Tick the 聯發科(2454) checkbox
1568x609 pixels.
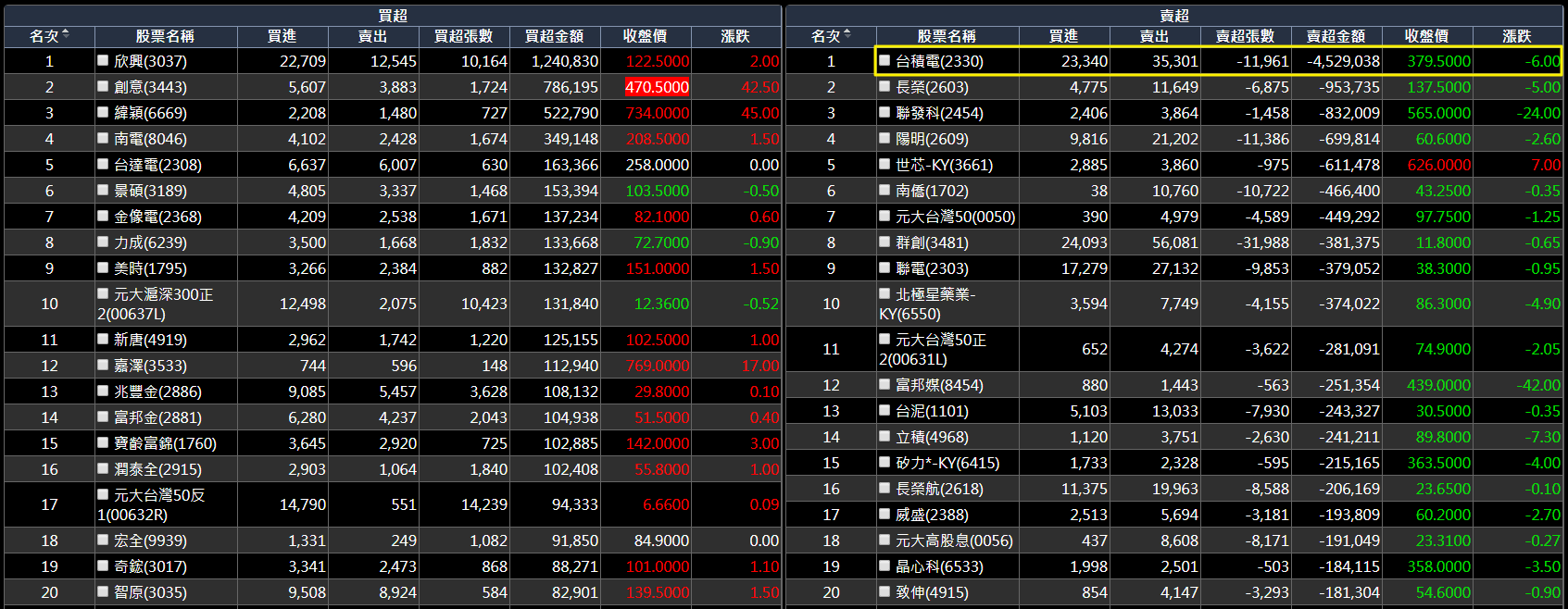(x=885, y=112)
